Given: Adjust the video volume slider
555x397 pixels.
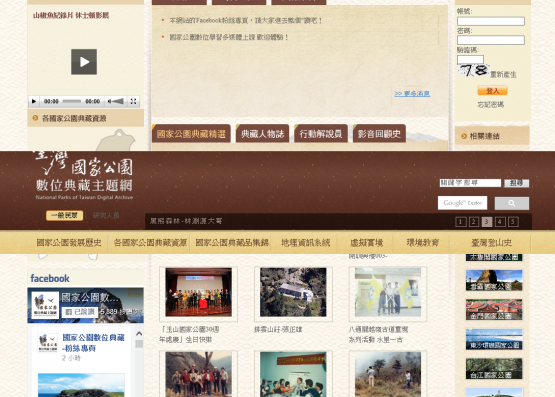Looking at the screenshot, I should click(118, 101).
